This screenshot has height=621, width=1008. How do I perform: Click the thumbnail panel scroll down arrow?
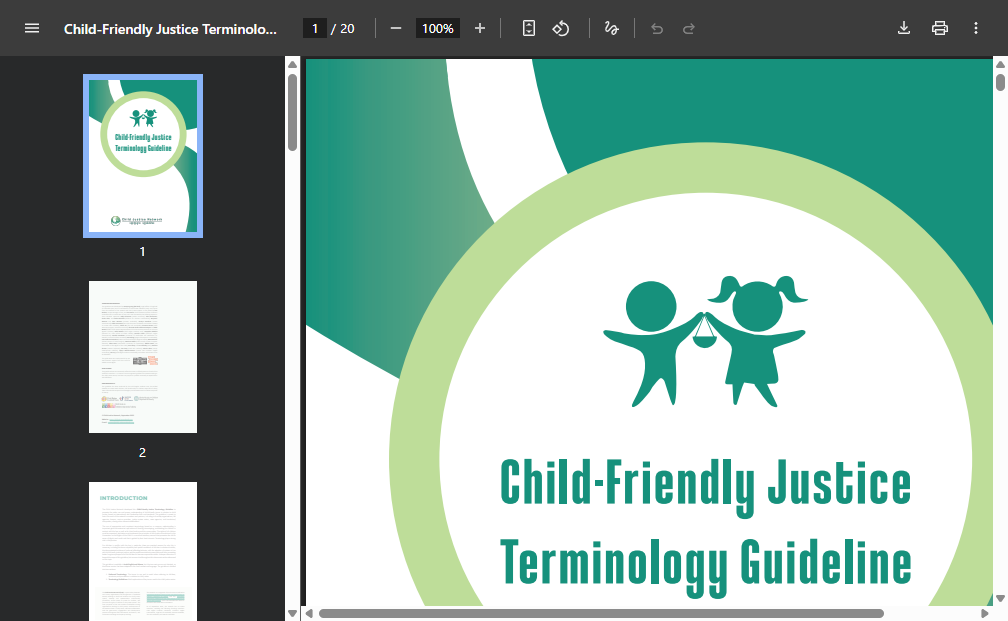coord(292,613)
